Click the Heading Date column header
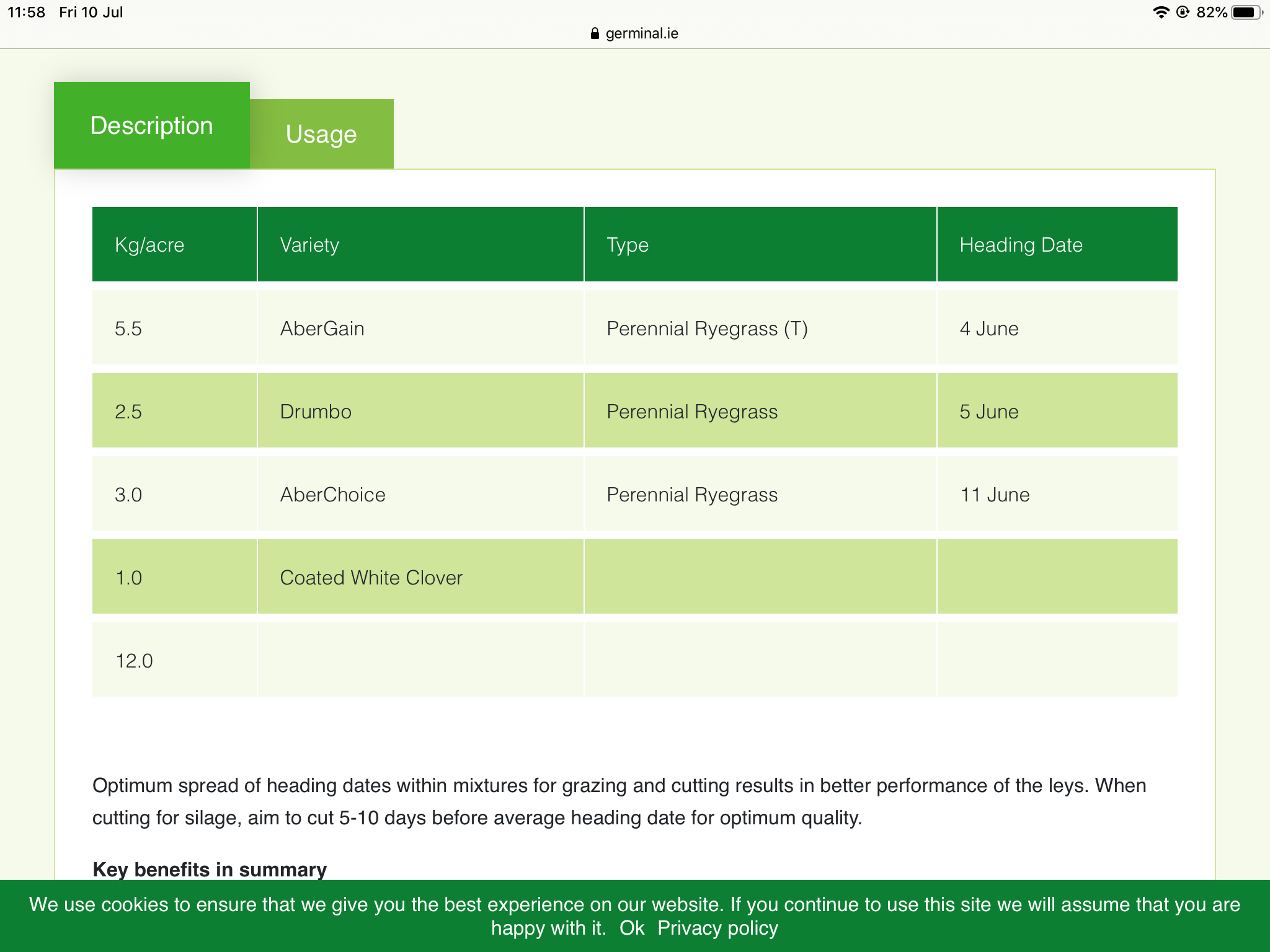Viewport: 1270px width, 952px height. coord(1021,245)
